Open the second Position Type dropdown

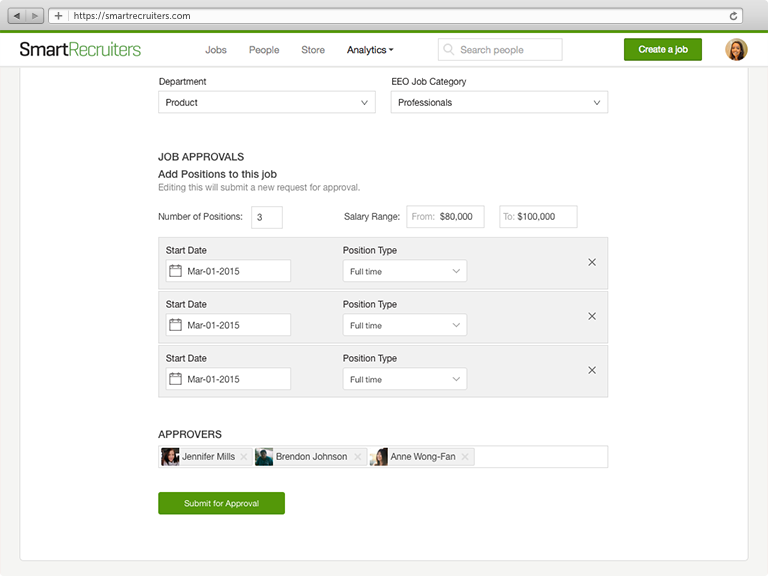pyautogui.click(x=405, y=325)
